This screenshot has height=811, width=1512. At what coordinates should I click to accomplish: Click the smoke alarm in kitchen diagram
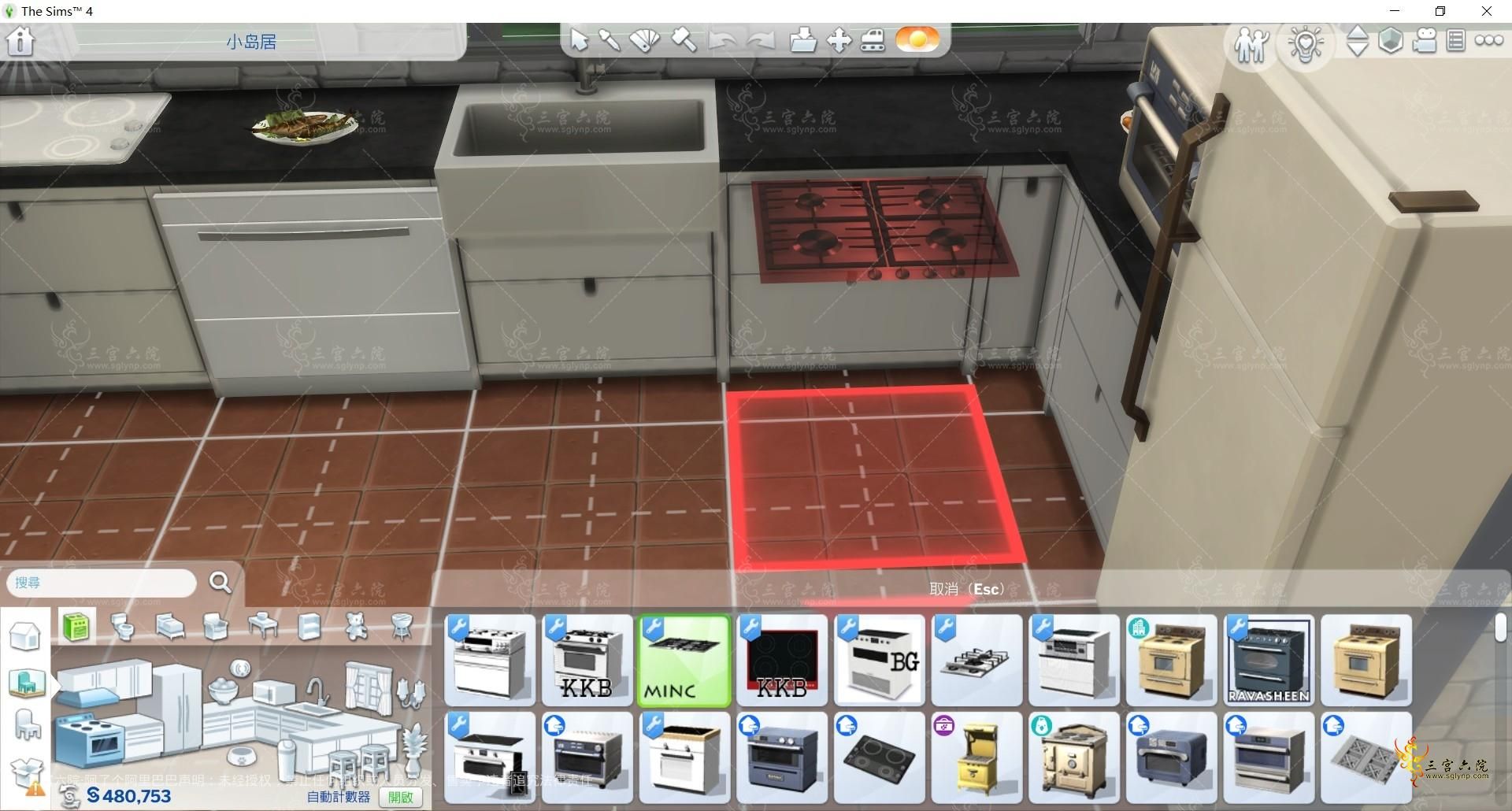pos(241,669)
